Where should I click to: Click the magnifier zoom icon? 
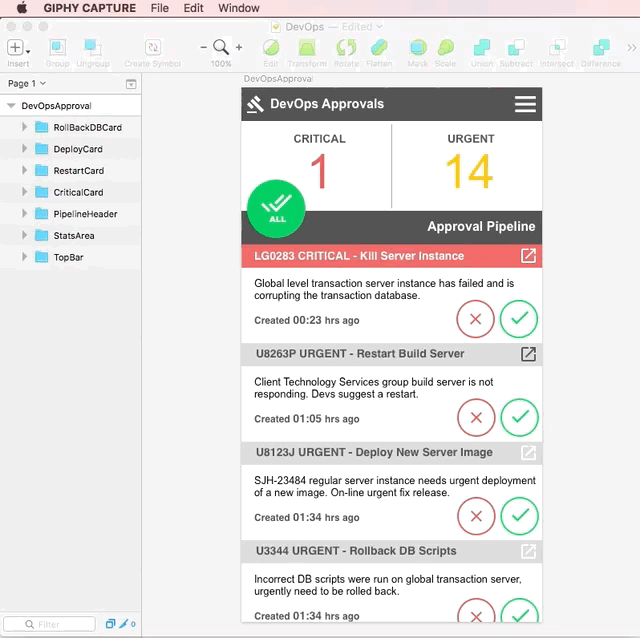click(x=221, y=47)
